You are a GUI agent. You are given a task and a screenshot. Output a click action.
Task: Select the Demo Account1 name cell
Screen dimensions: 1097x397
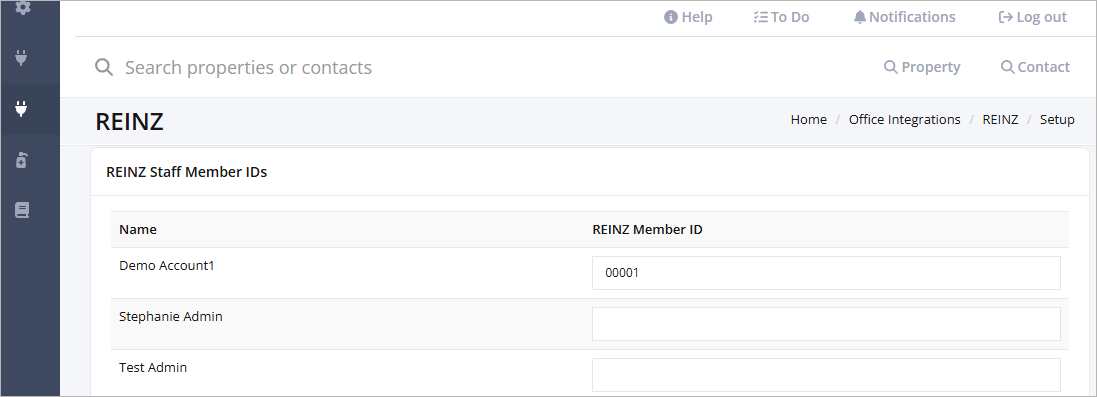(167, 266)
